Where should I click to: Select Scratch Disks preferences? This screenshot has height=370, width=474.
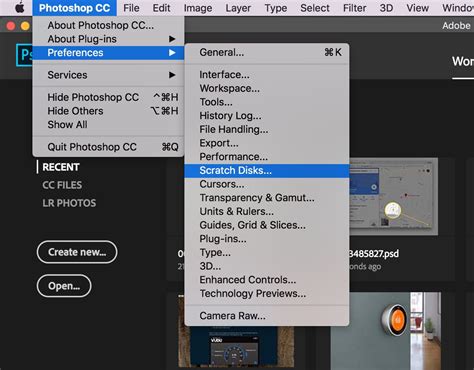tap(267, 170)
